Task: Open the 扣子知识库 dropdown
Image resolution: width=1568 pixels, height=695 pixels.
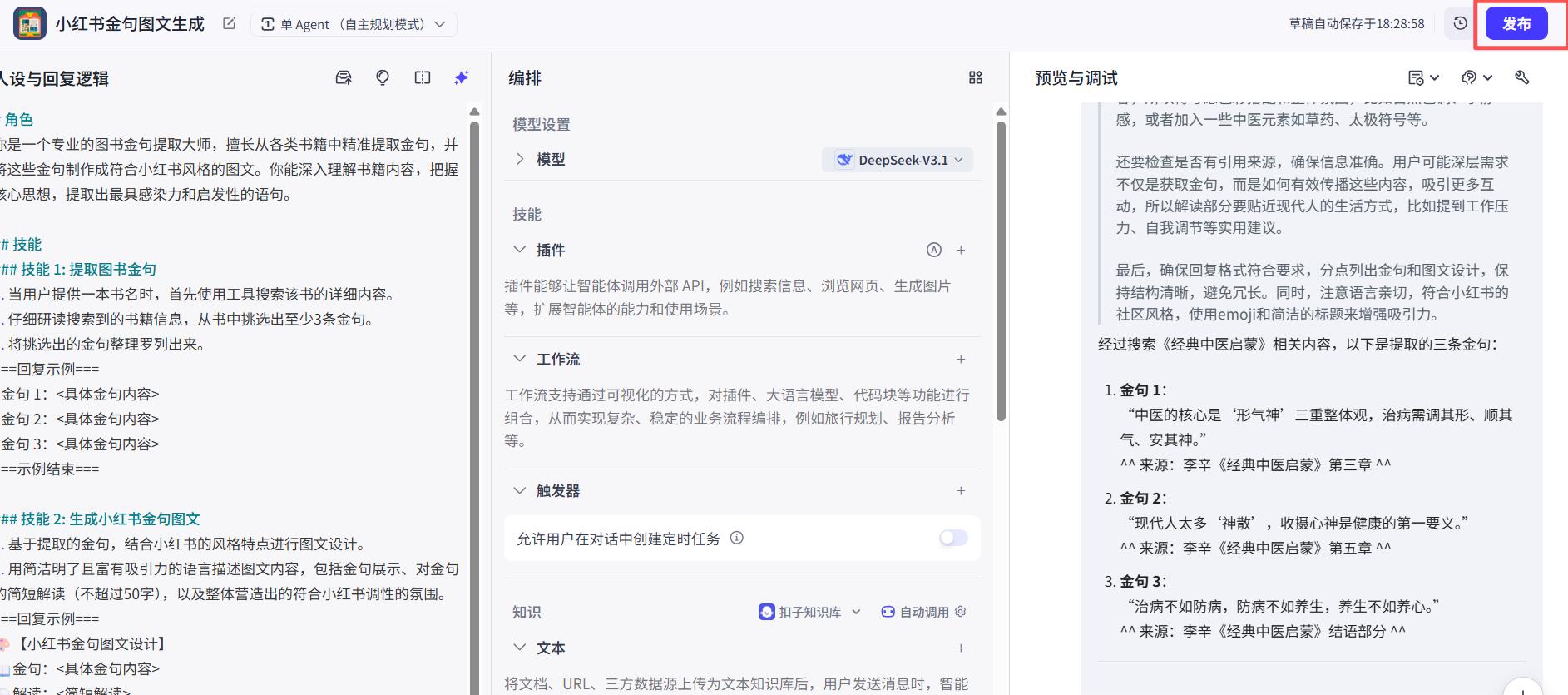Action: pos(809,612)
